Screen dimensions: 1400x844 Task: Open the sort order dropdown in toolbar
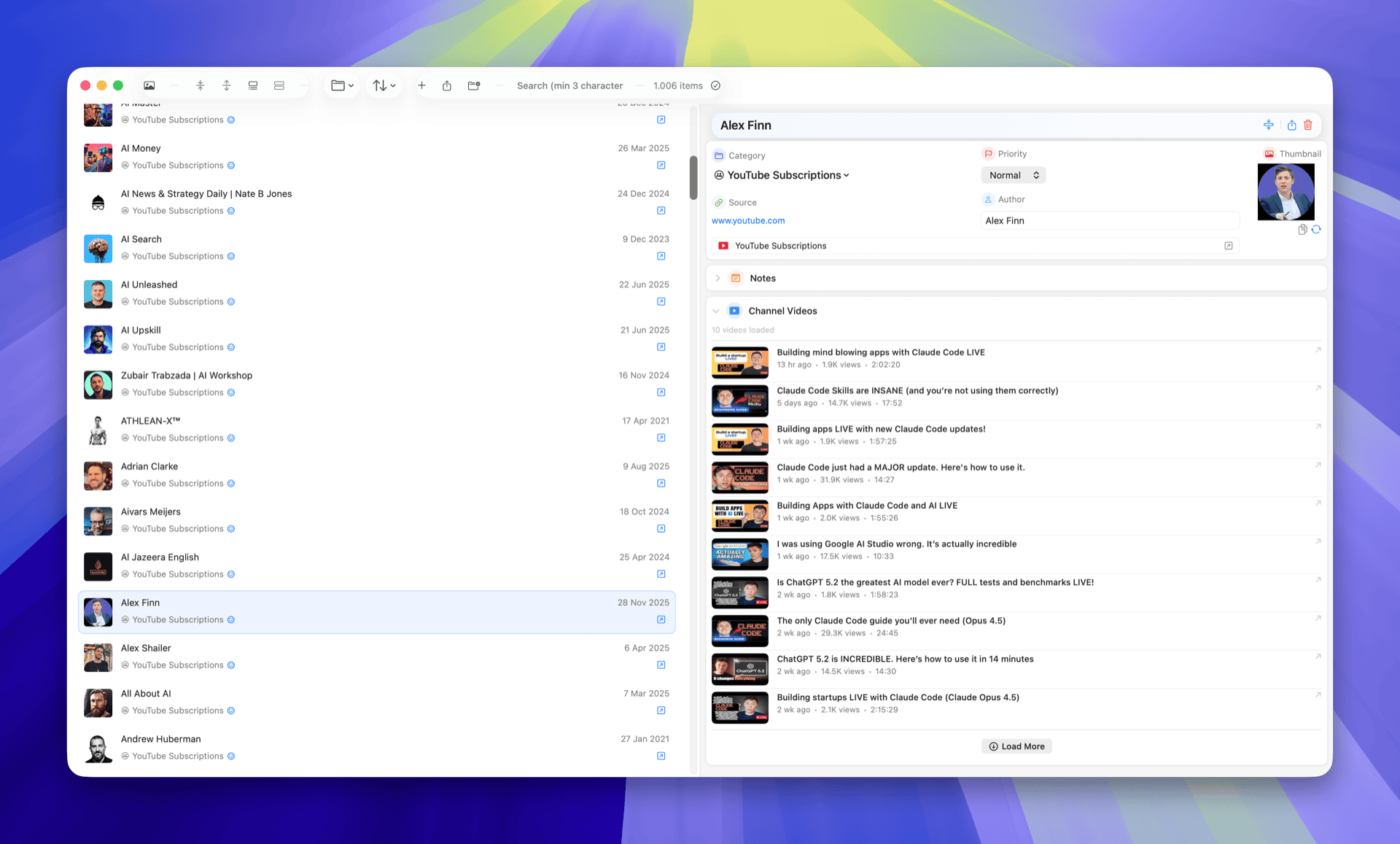384,85
